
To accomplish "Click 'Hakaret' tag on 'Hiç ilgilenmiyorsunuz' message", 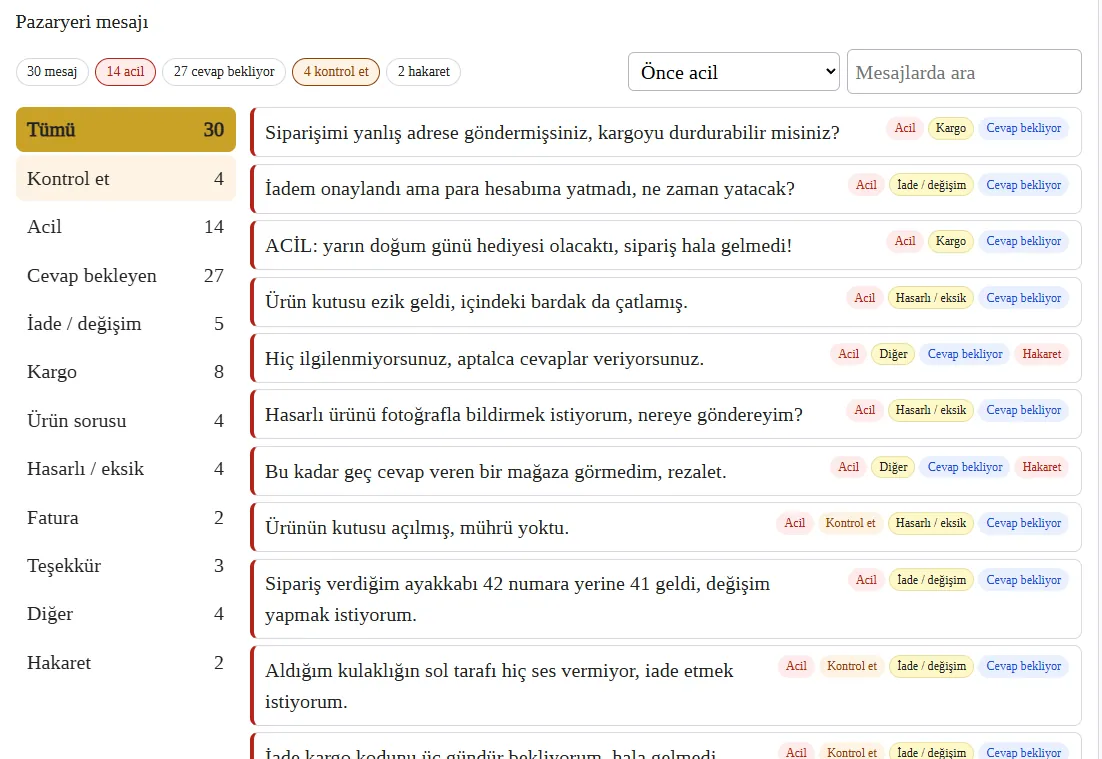I will [1042, 354].
